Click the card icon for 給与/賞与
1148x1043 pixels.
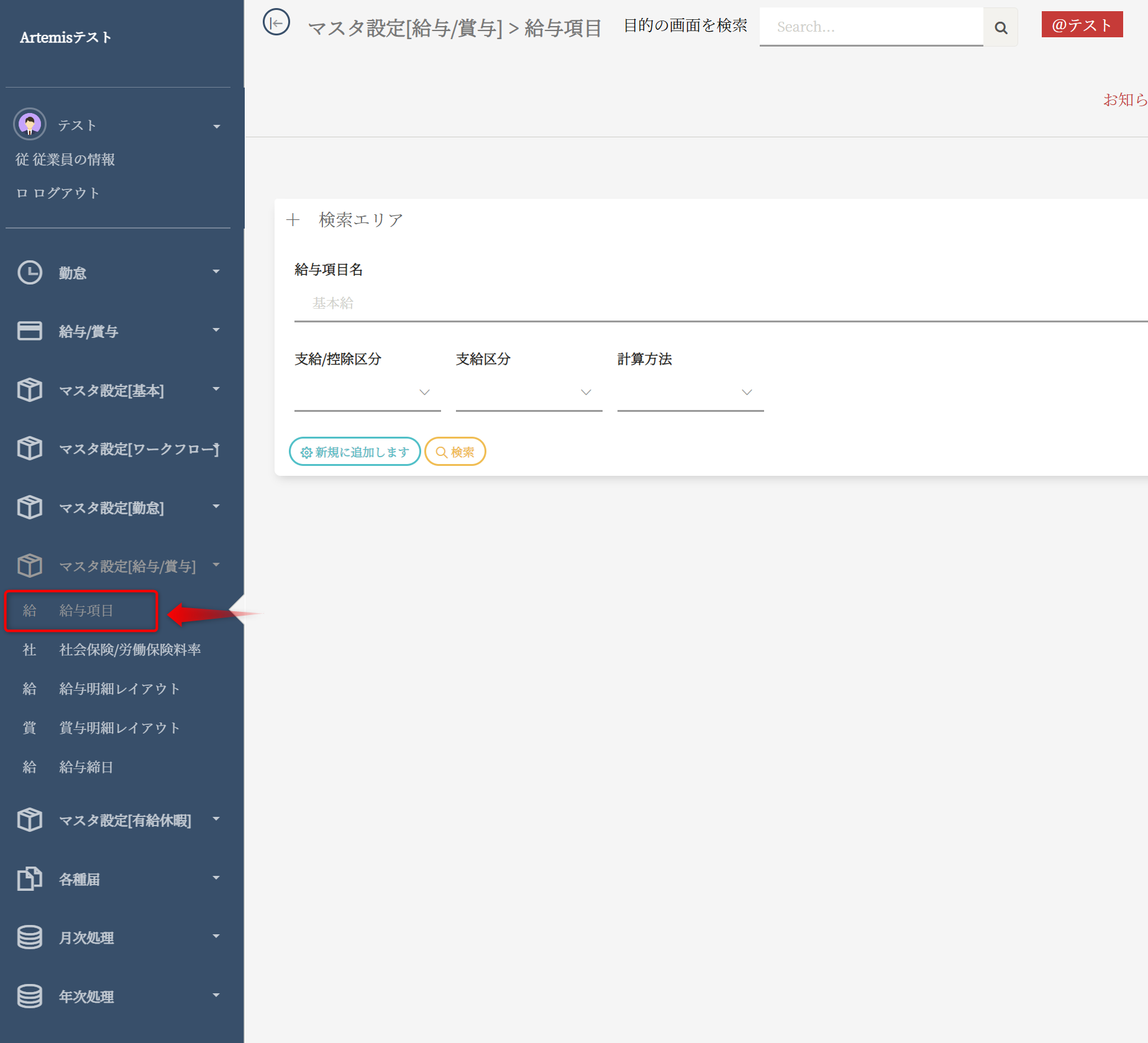click(29, 331)
